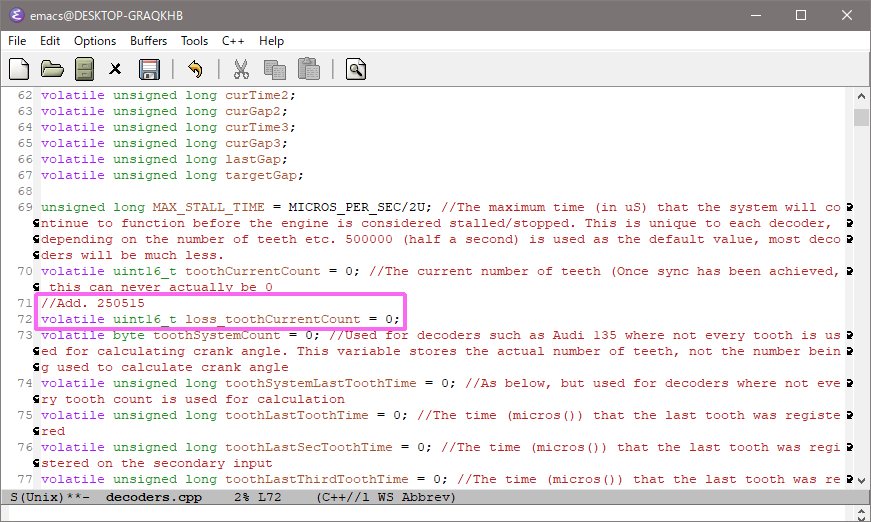Click the (C++//l WS Abbrev) mode indicator
The height and width of the screenshot is (522, 871).
tap(386, 497)
